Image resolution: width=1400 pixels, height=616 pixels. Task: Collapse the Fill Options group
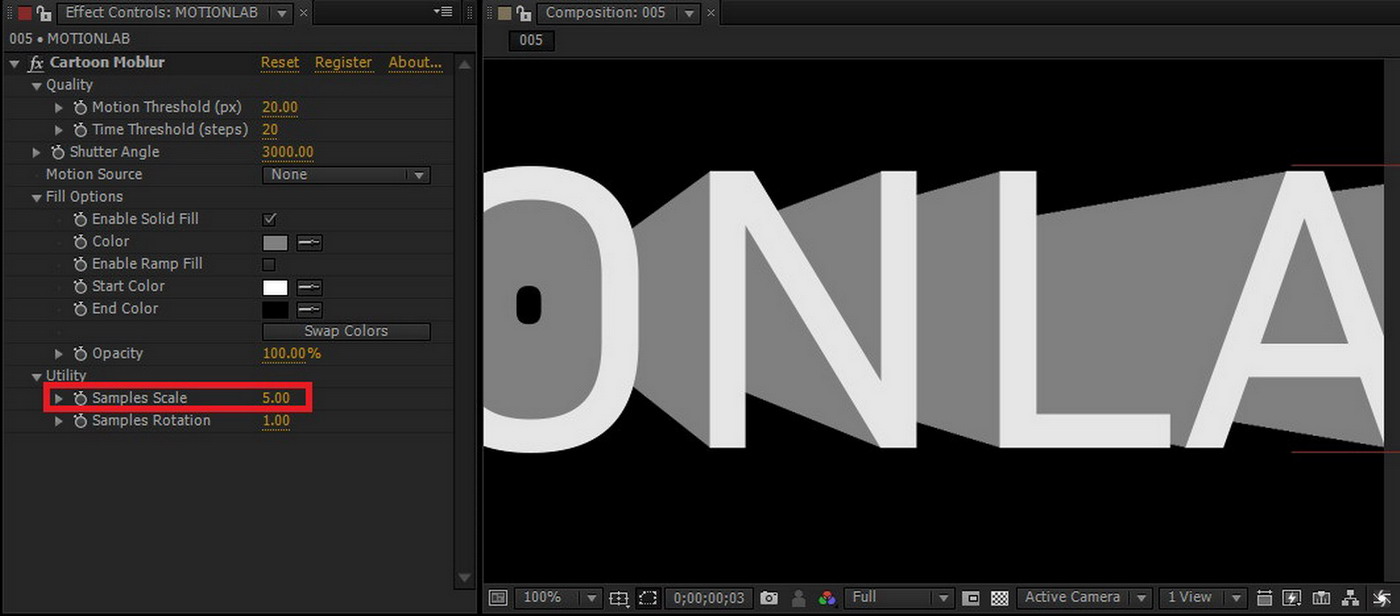(x=37, y=197)
